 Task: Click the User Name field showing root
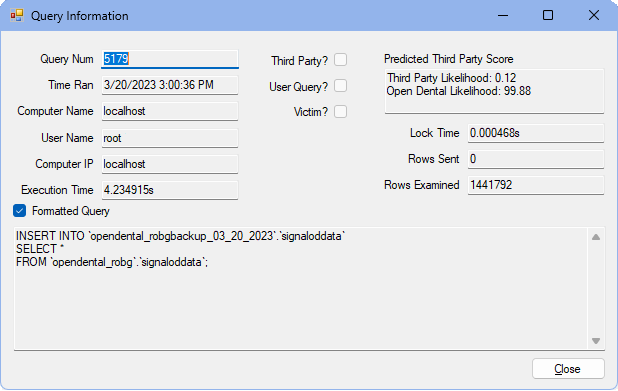coord(170,138)
